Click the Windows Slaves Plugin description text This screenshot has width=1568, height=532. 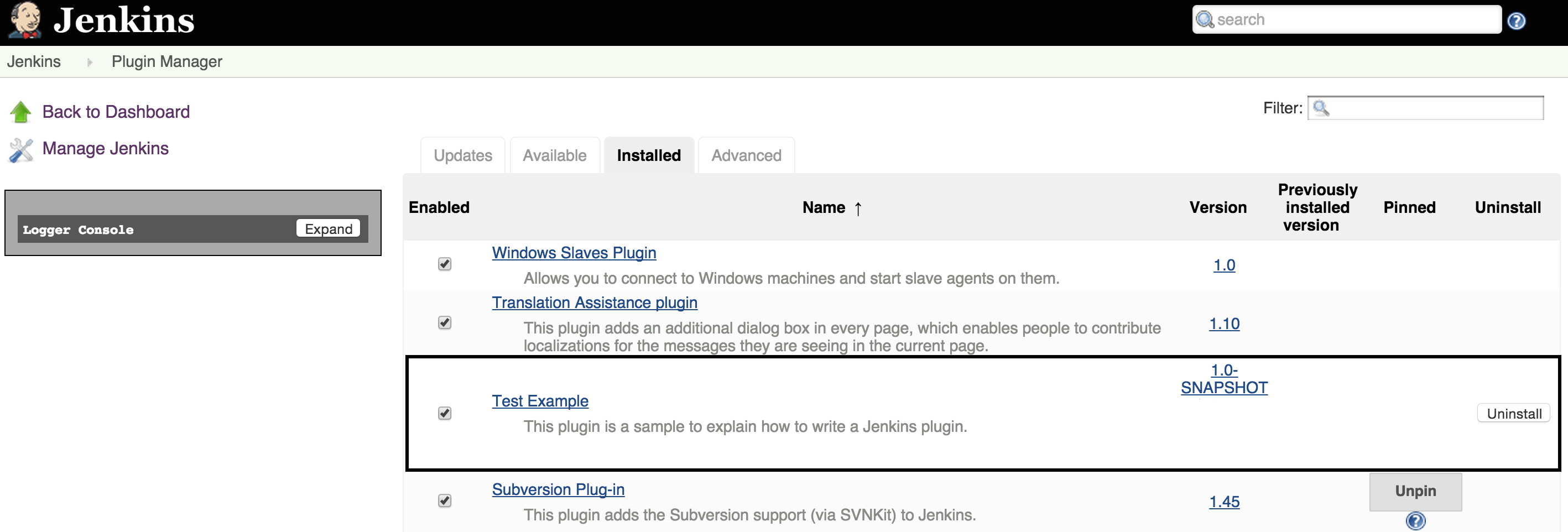[791, 279]
